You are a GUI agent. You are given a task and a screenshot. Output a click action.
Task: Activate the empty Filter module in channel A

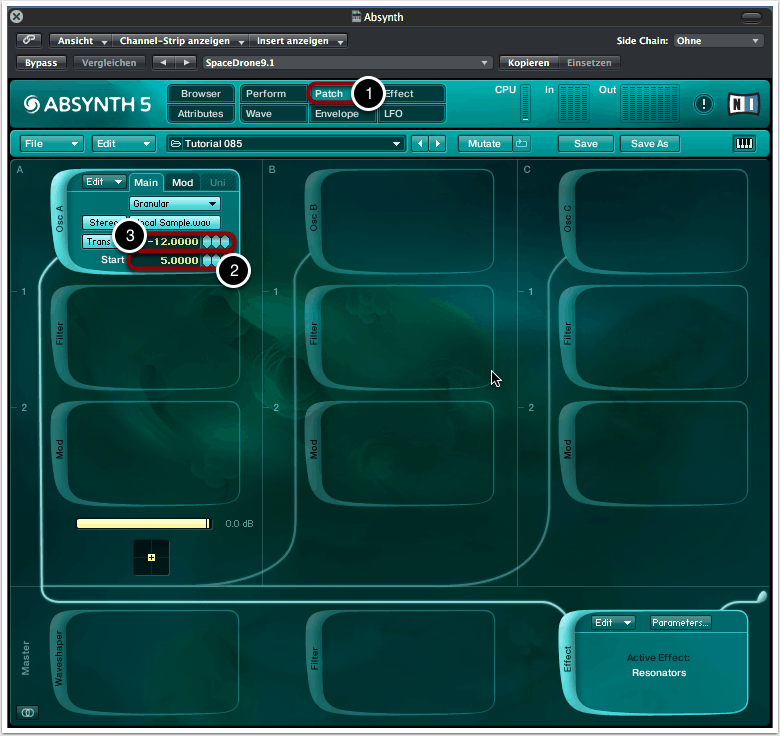[x=146, y=337]
